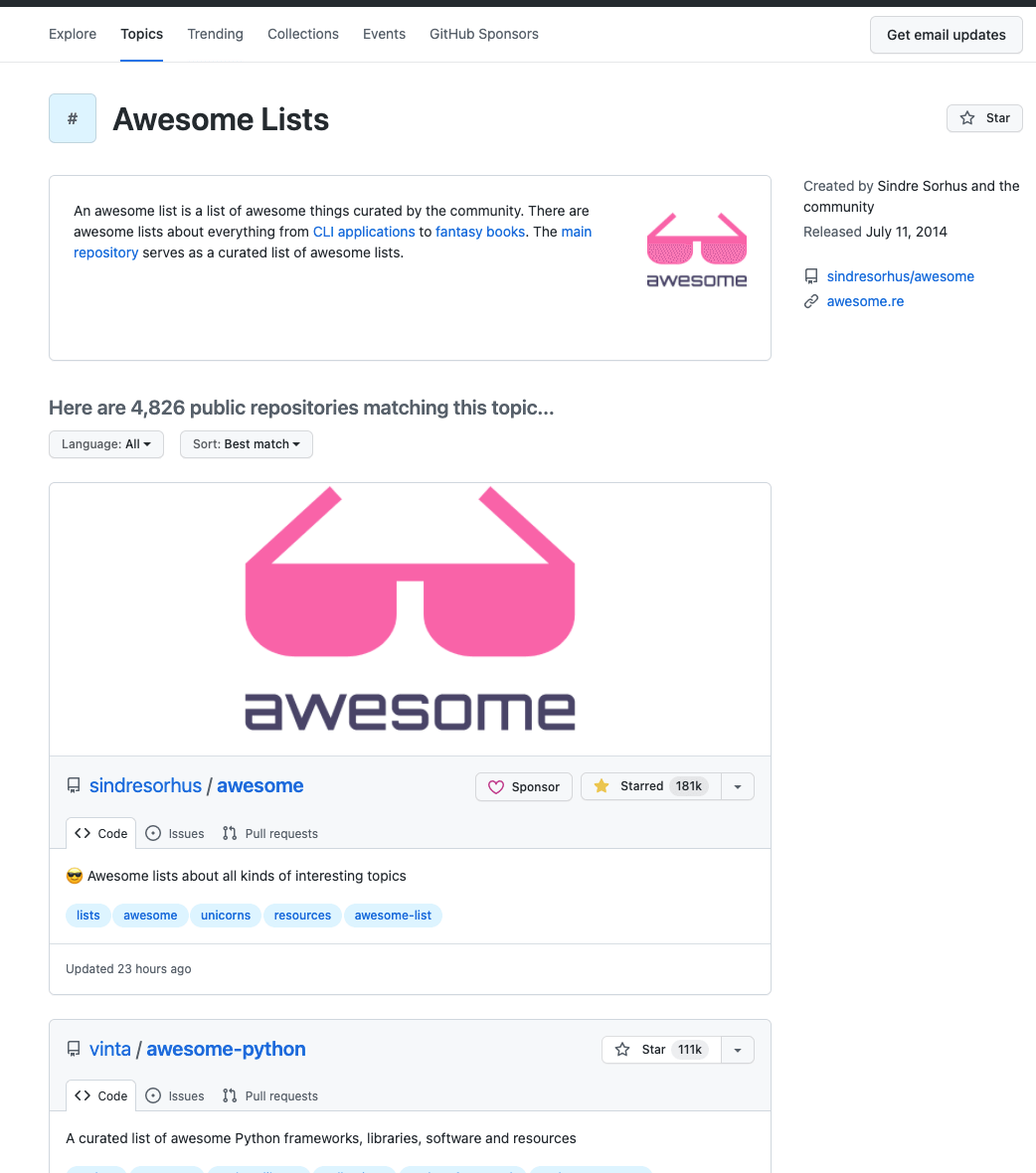
Task: Open Pull requests for sindresorhus/awesome
Action: pyautogui.click(x=270, y=833)
